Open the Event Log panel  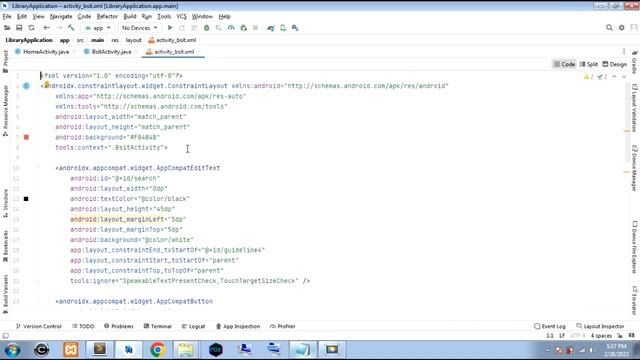550,326
